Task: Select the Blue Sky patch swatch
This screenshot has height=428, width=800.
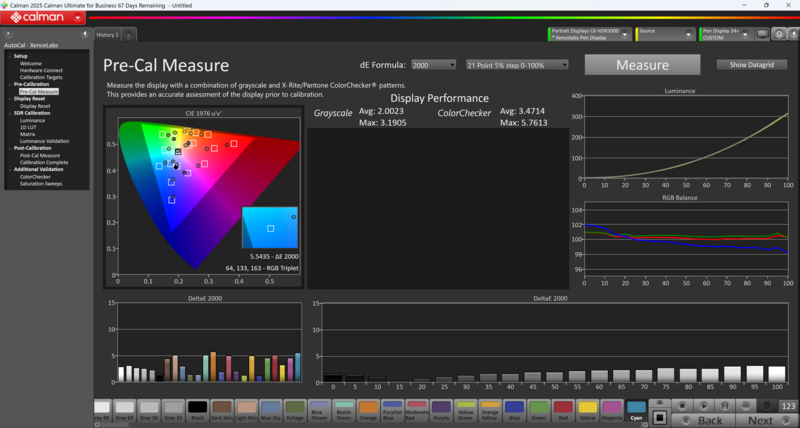Action: [271, 411]
